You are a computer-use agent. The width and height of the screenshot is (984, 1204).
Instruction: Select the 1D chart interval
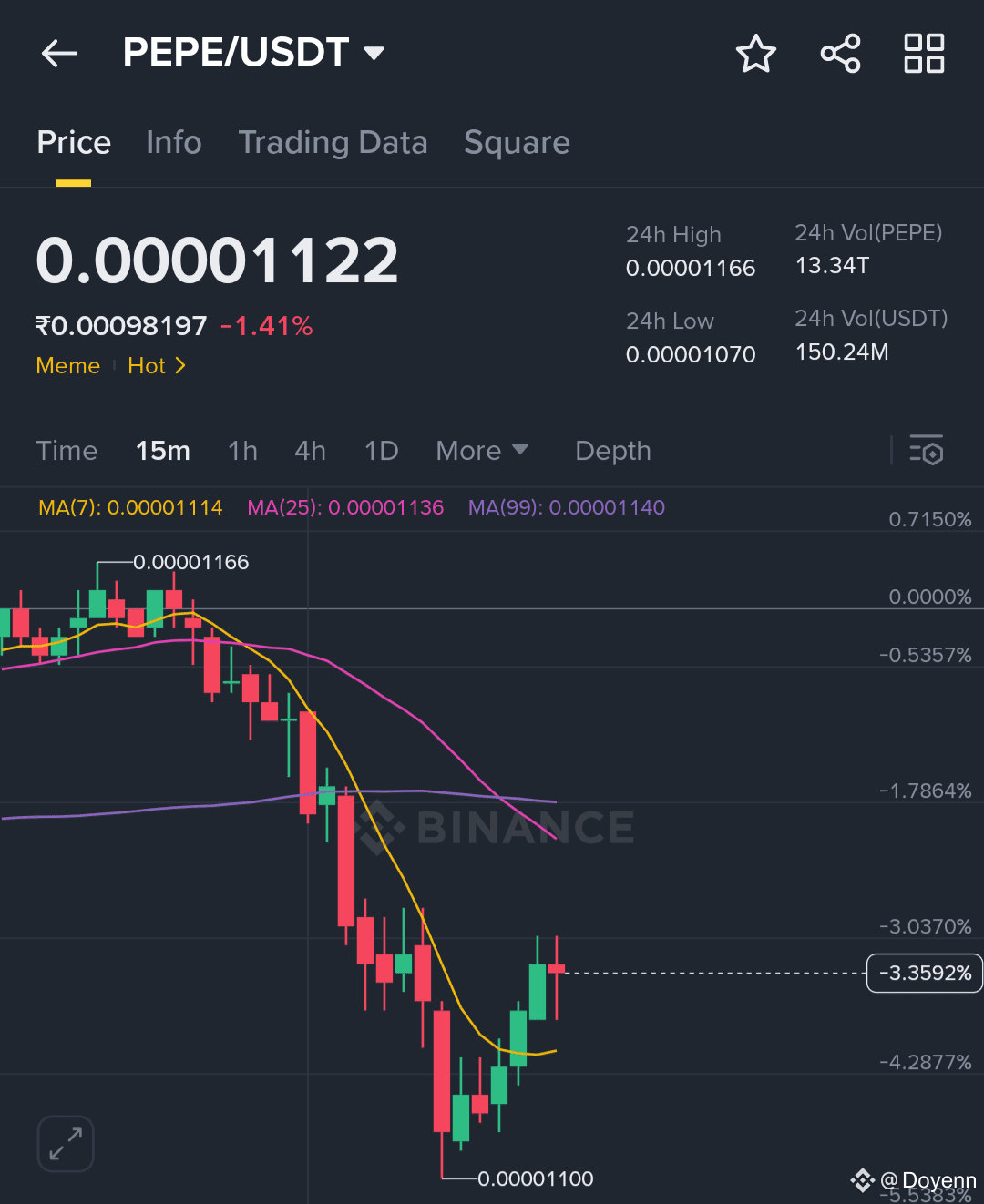[381, 451]
